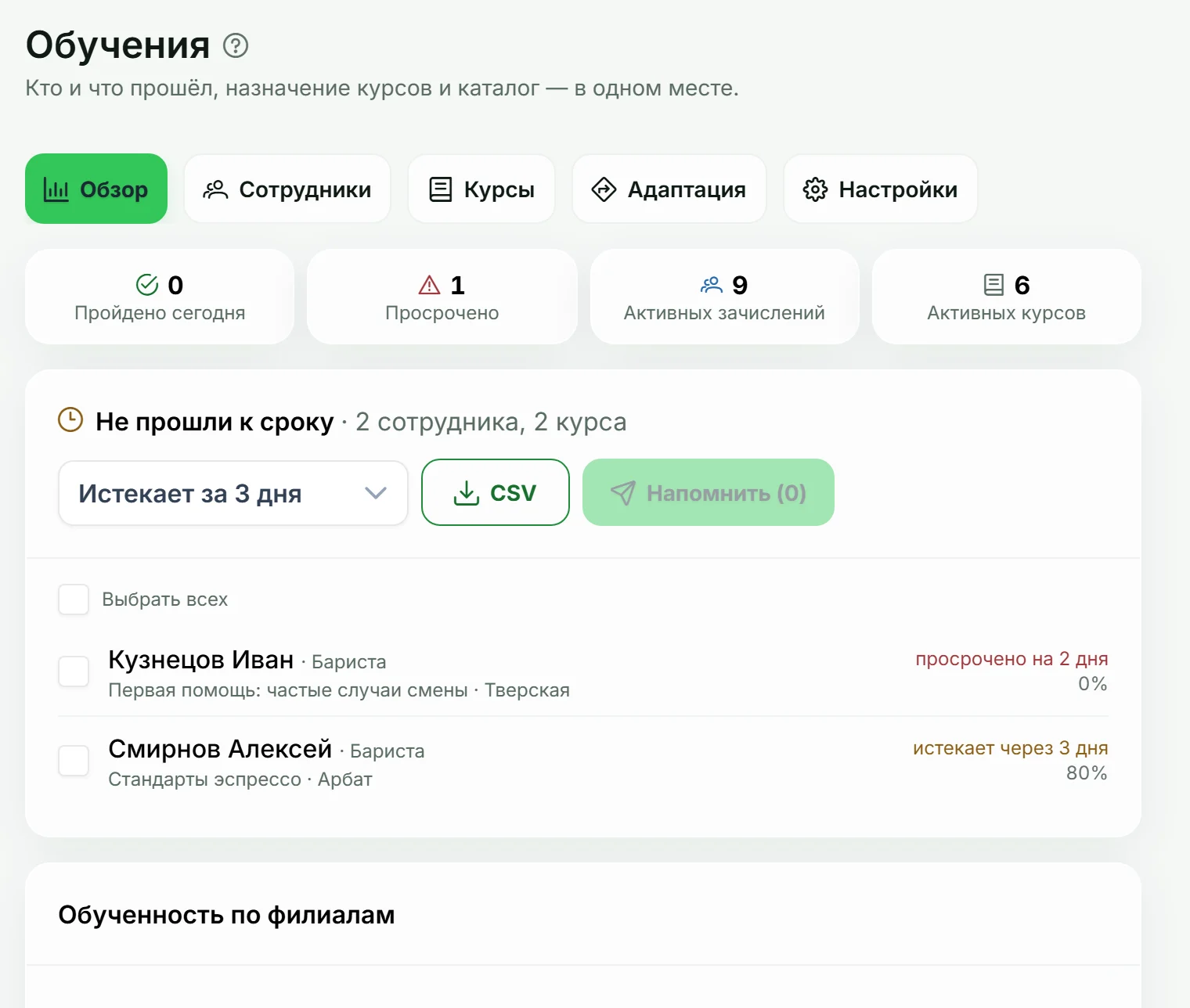
Task: Click the help question-mark icon beside Обучения
Action: (236, 46)
